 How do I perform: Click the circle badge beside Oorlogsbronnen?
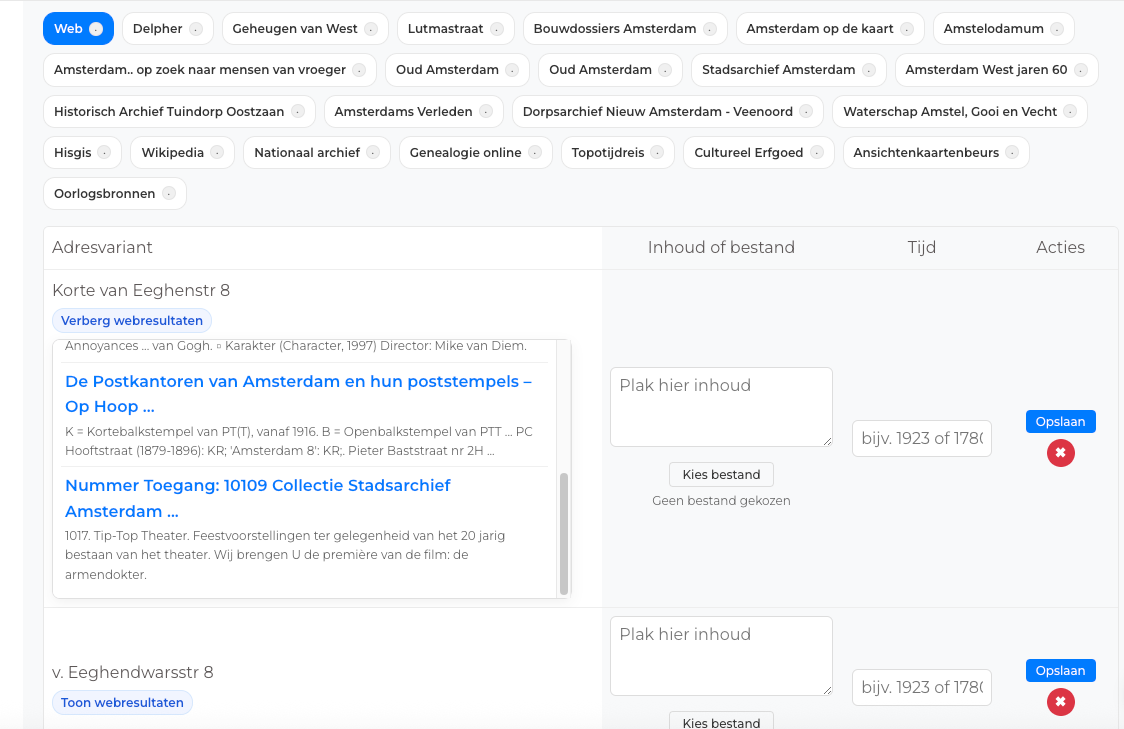click(x=169, y=194)
